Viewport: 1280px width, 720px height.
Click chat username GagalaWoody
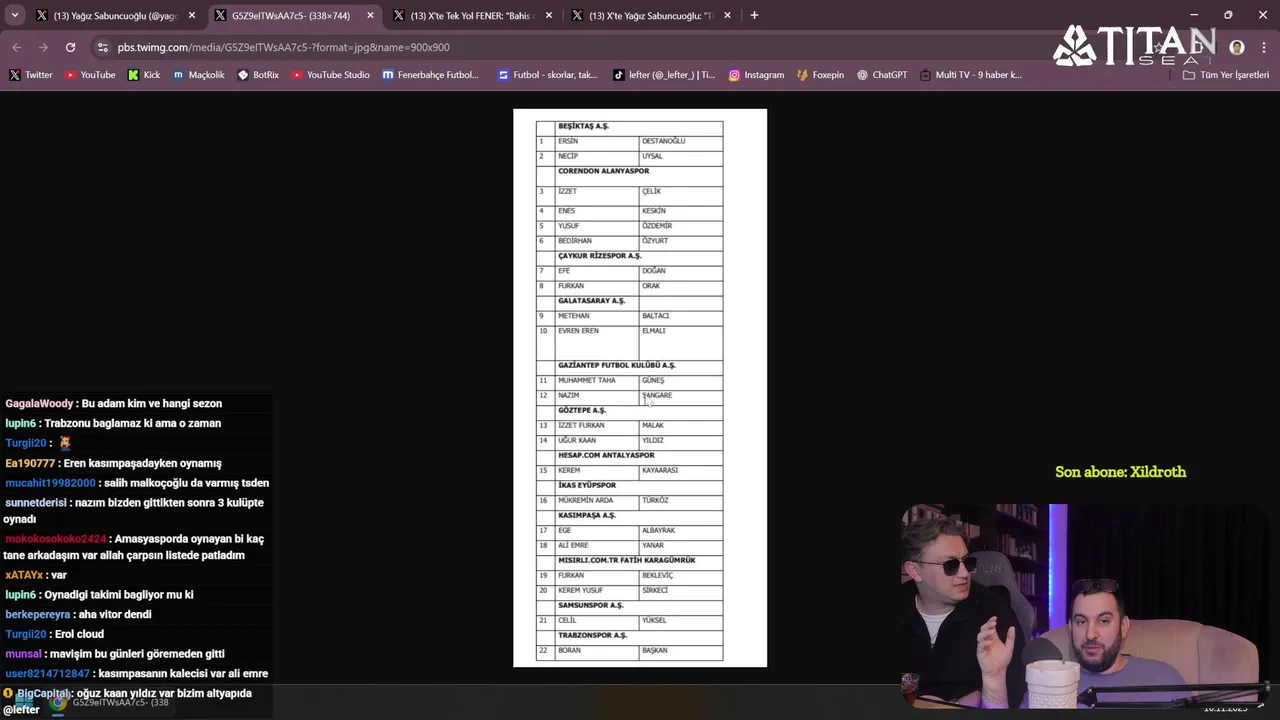point(39,404)
